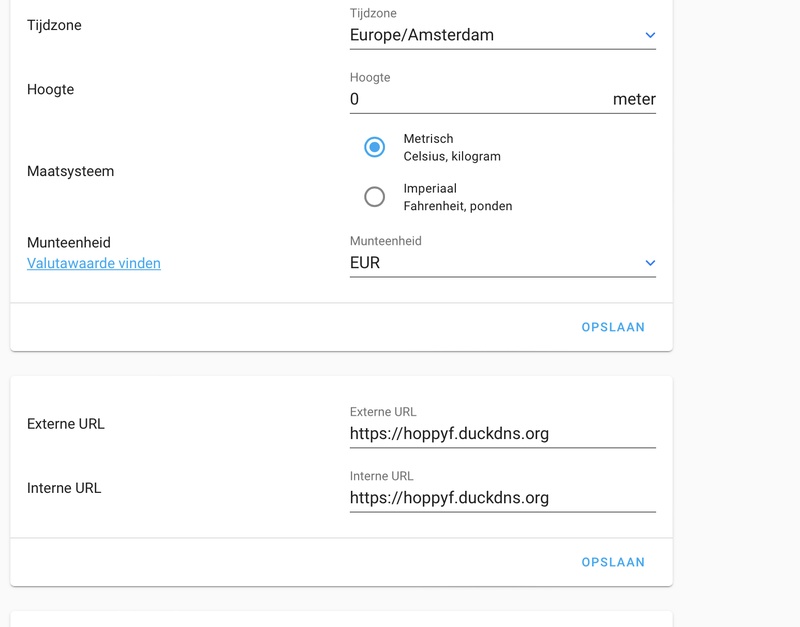Open the Tijdzone dropdown arrow

click(650, 35)
